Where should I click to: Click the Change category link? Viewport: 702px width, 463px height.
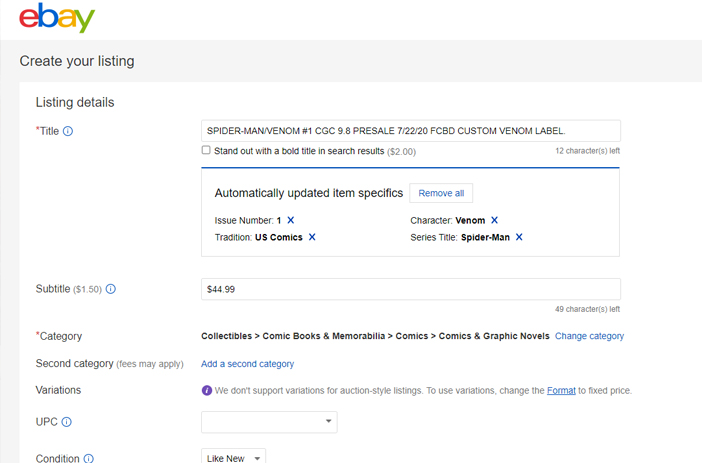coord(589,336)
